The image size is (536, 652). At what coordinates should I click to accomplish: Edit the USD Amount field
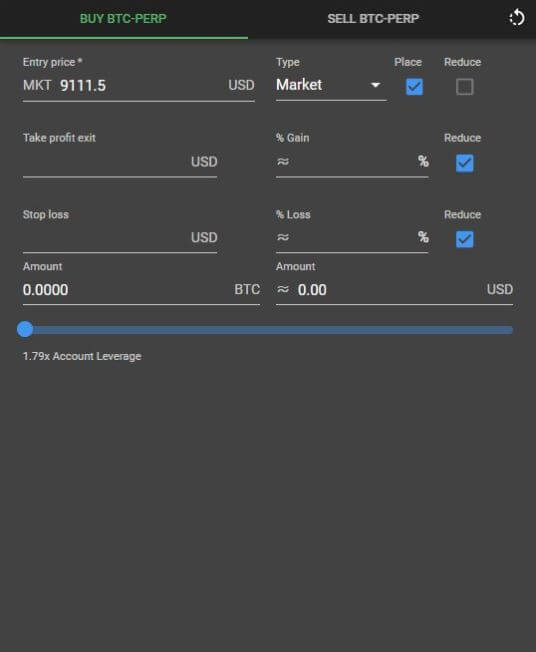[394, 290]
